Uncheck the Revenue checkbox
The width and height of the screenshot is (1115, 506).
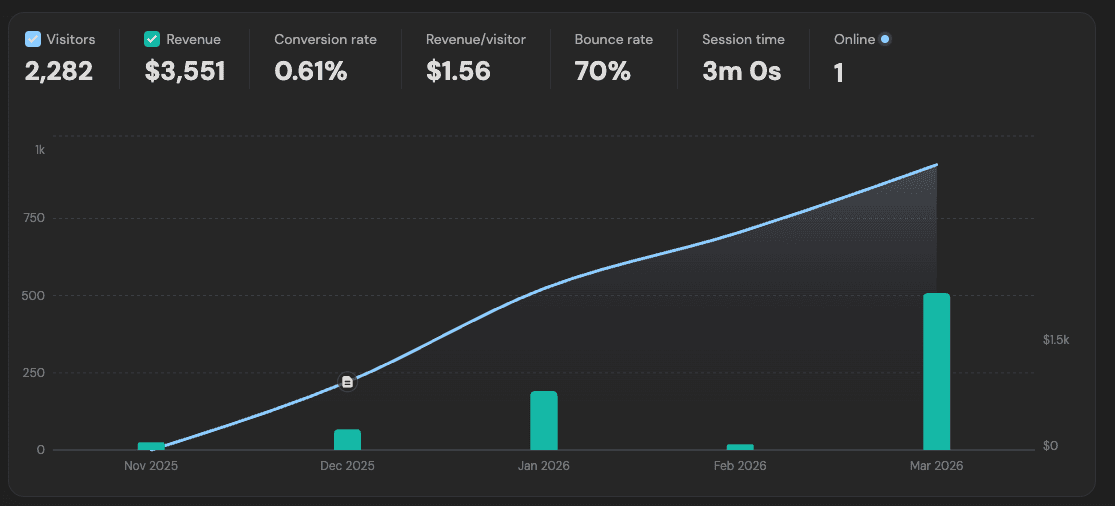(152, 39)
